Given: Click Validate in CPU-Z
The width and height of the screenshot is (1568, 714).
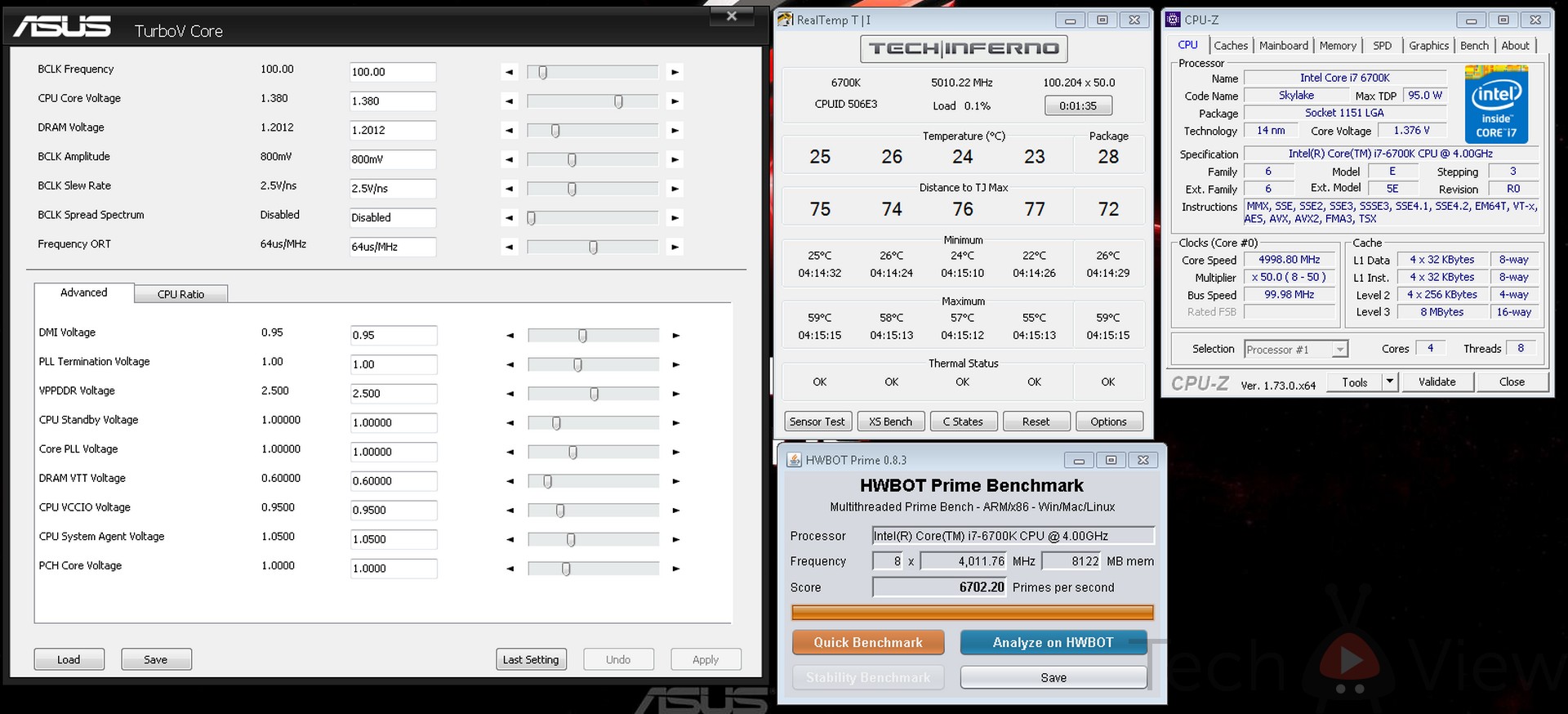Looking at the screenshot, I should click(x=1437, y=382).
